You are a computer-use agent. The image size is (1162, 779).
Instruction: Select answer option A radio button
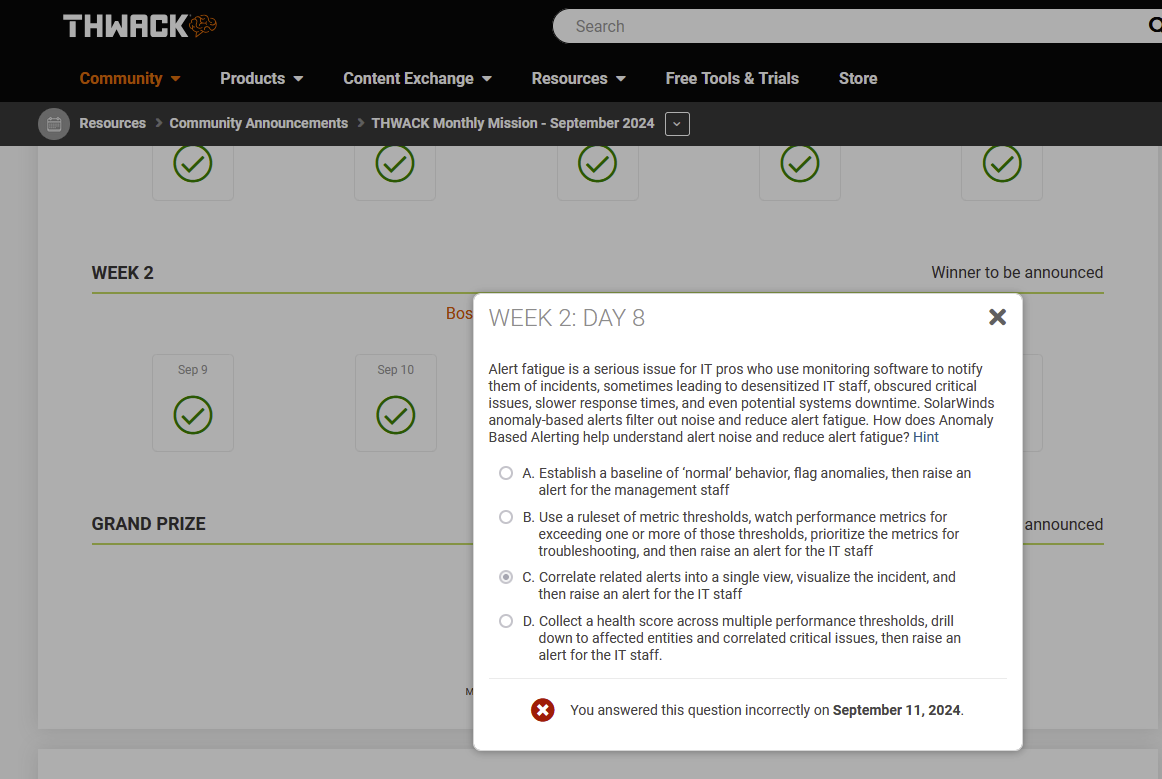505,473
